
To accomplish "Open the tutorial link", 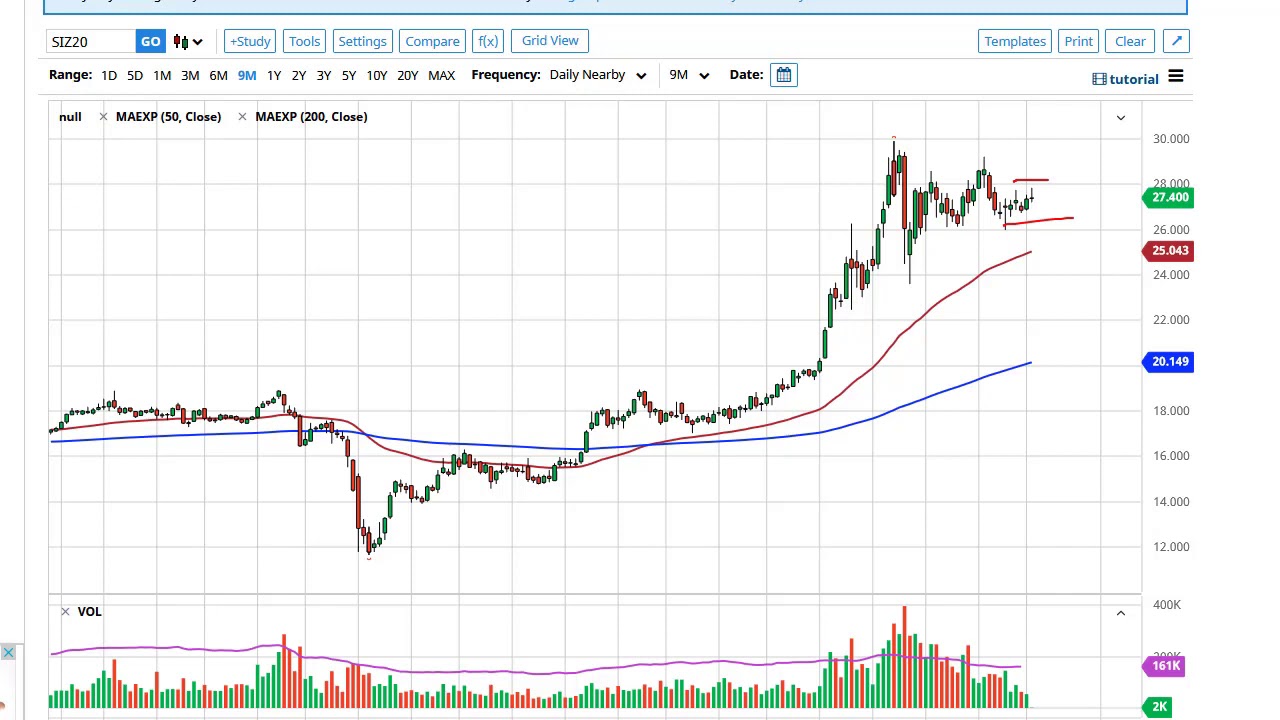I will click(1125, 79).
